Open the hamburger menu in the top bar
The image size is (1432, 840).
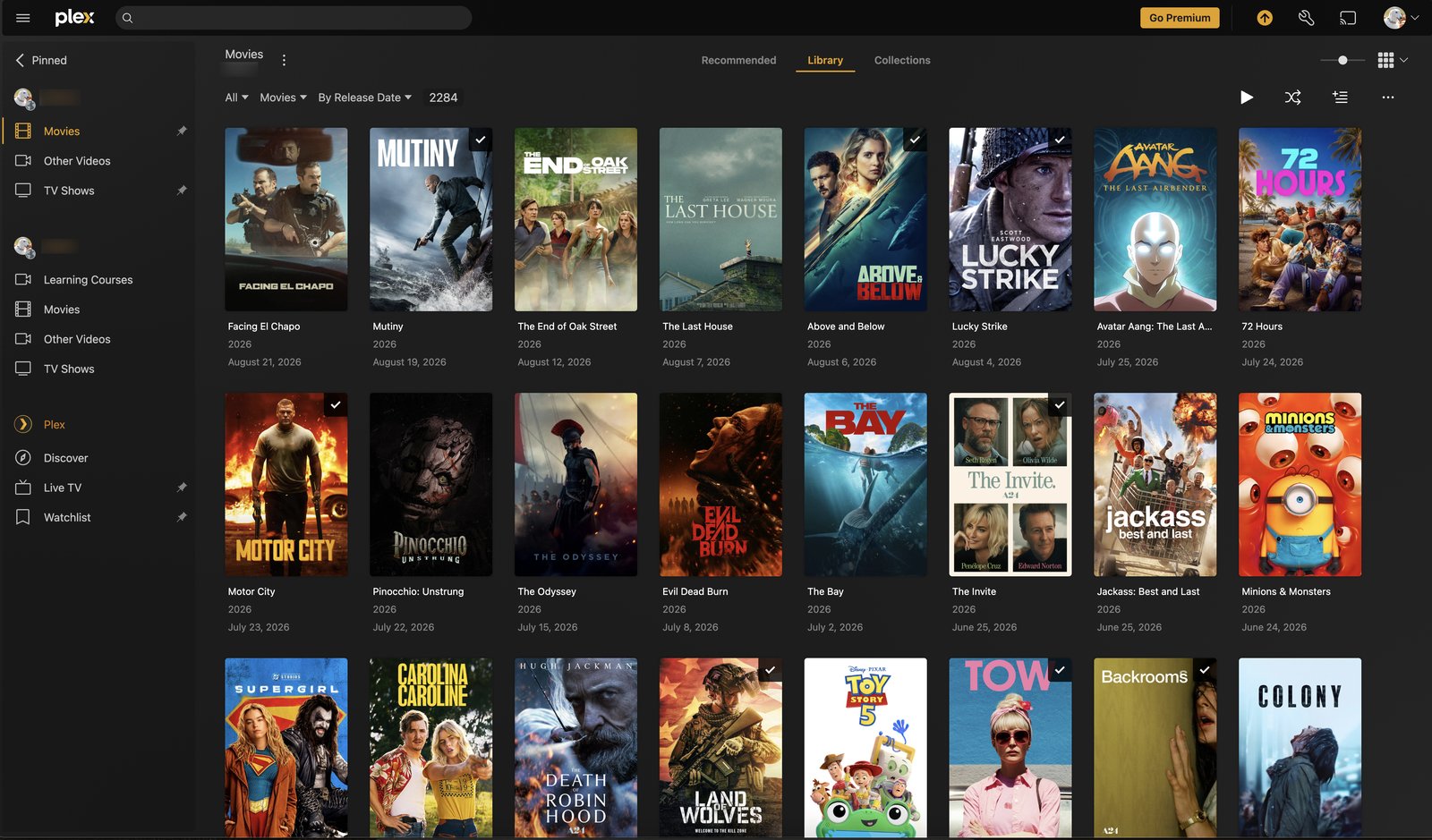[23, 18]
